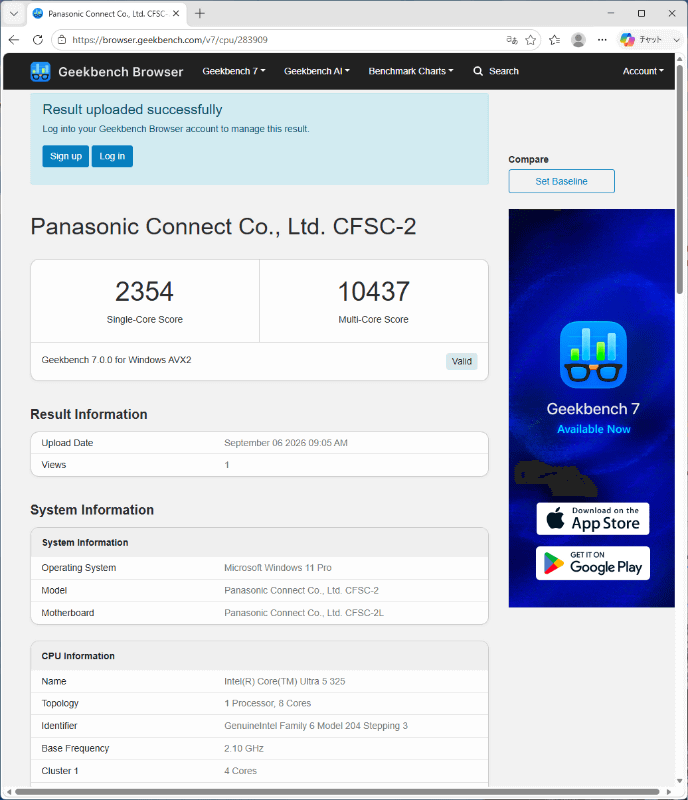Click the text Geekbench 7.0.0 for Windows AVX2
The image size is (688, 800).
point(116,360)
